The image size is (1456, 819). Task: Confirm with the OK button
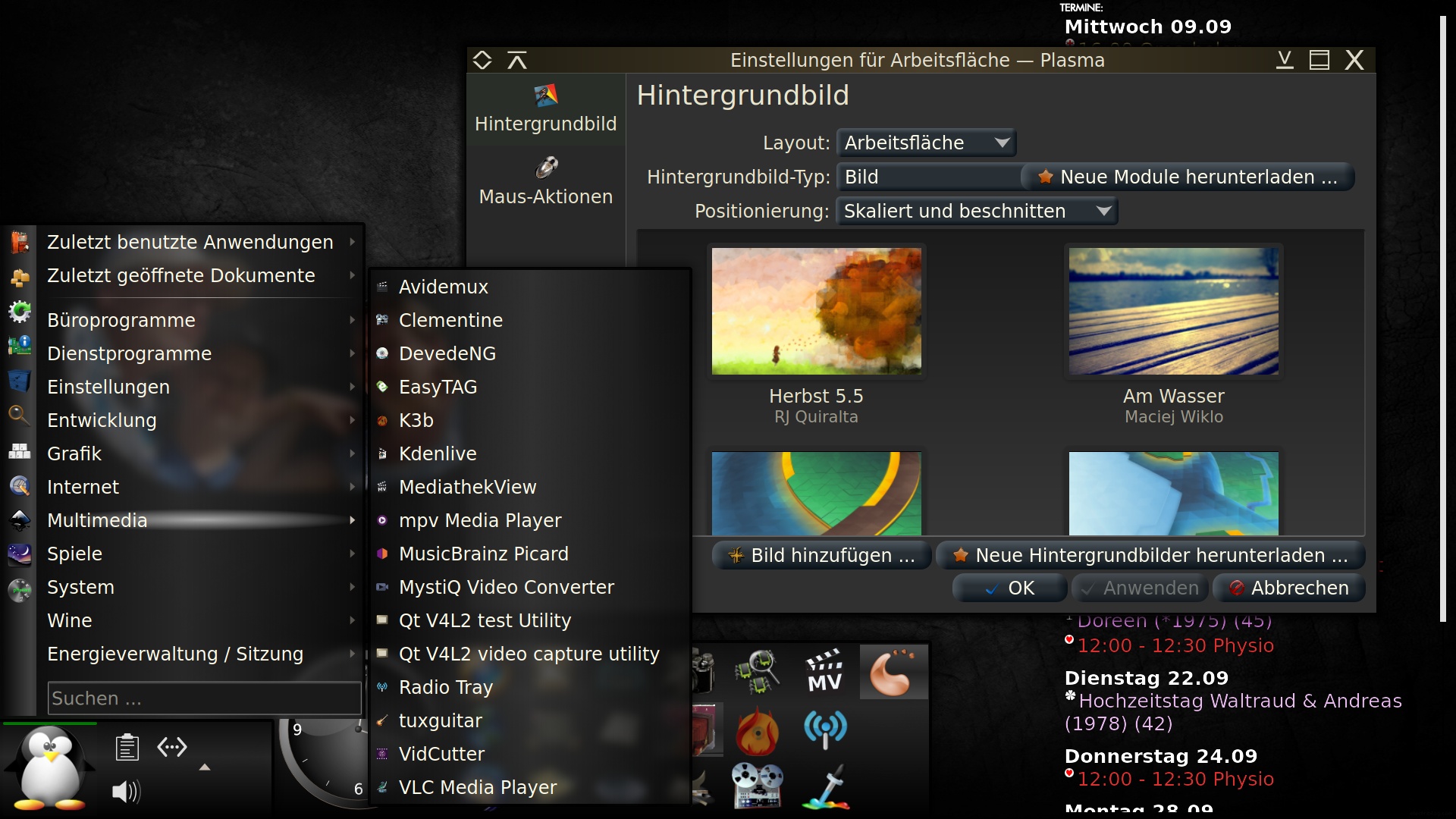pos(1009,588)
